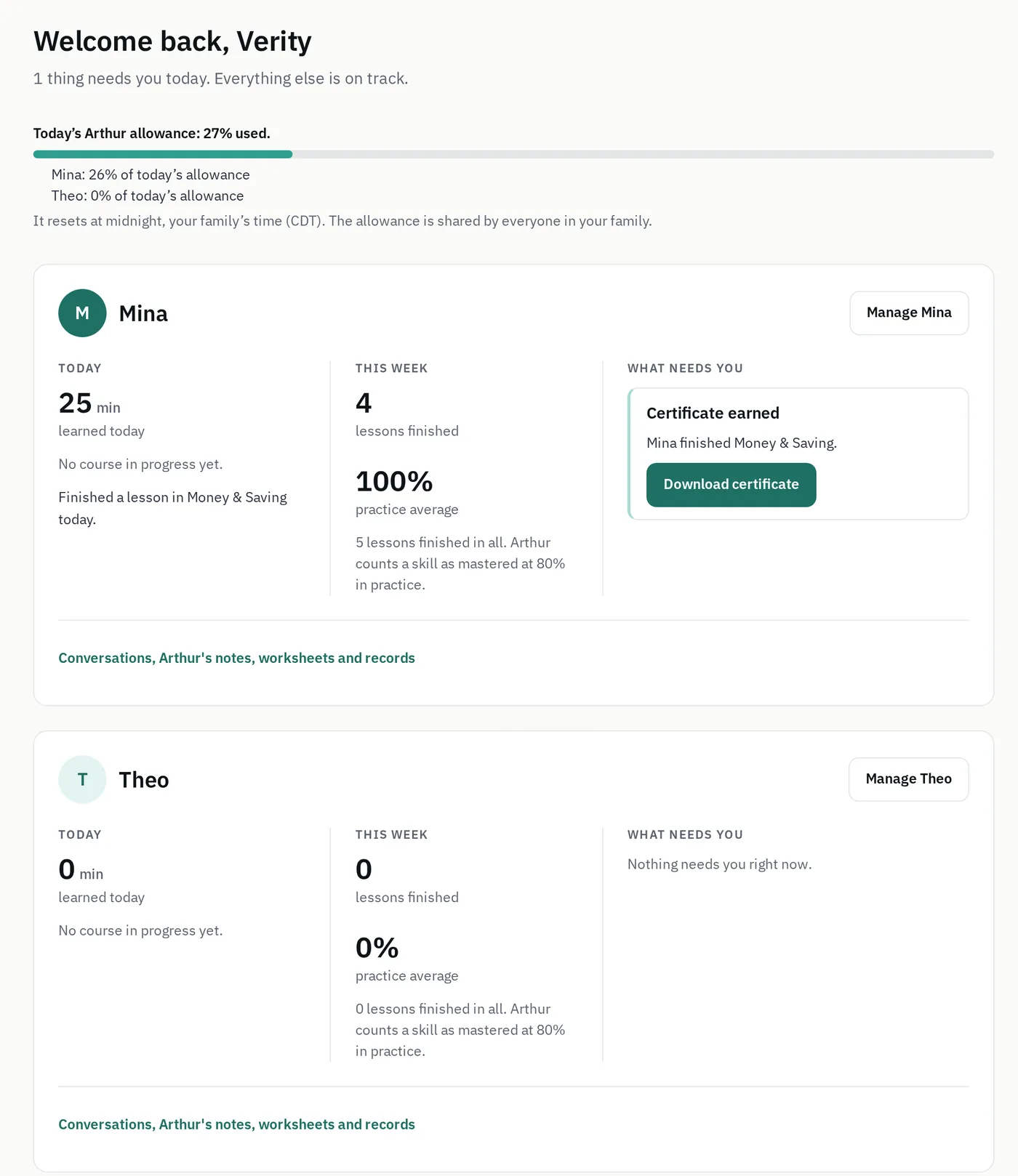
Task: Click the Arthur allowance progress bar
Action: point(513,154)
